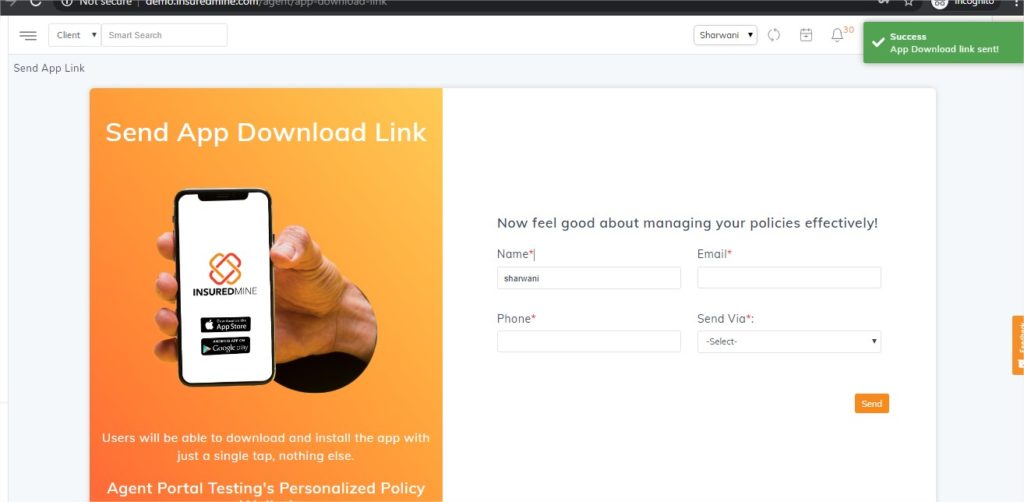1024x502 pixels.
Task: Click the orange Send button
Action: (x=872, y=403)
